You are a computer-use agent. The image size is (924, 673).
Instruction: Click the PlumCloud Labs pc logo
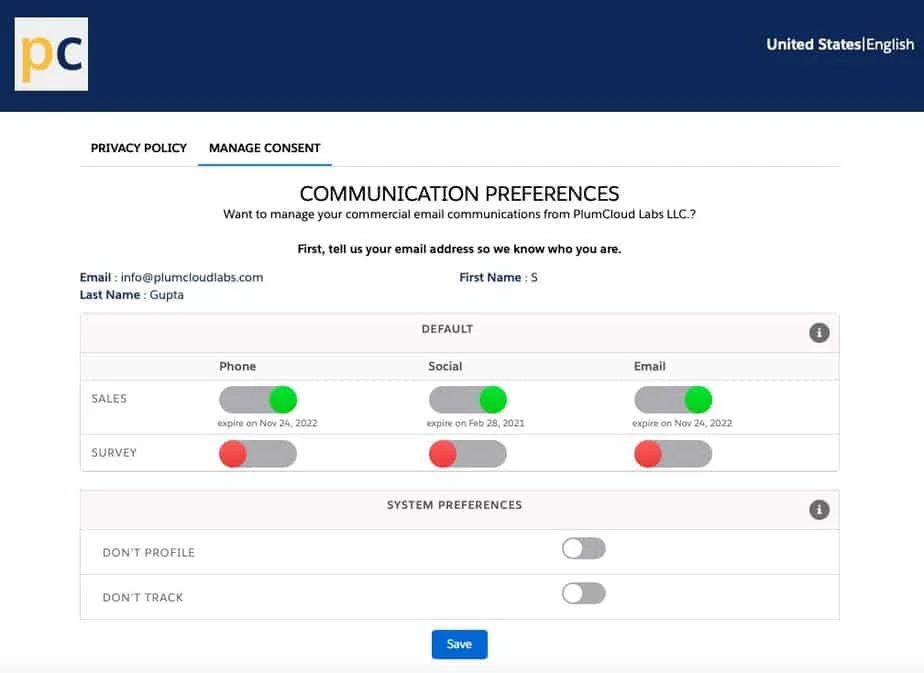click(51, 54)
